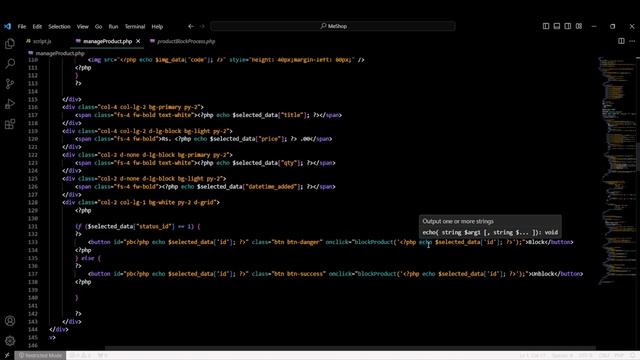Close the manageProduct.php tab
This screenshot has width=640, height=360.
138,41
